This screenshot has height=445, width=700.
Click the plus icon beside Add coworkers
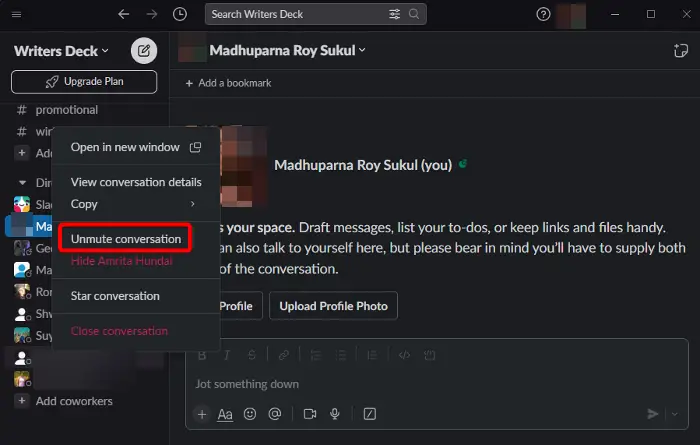(x=21, y=400)
